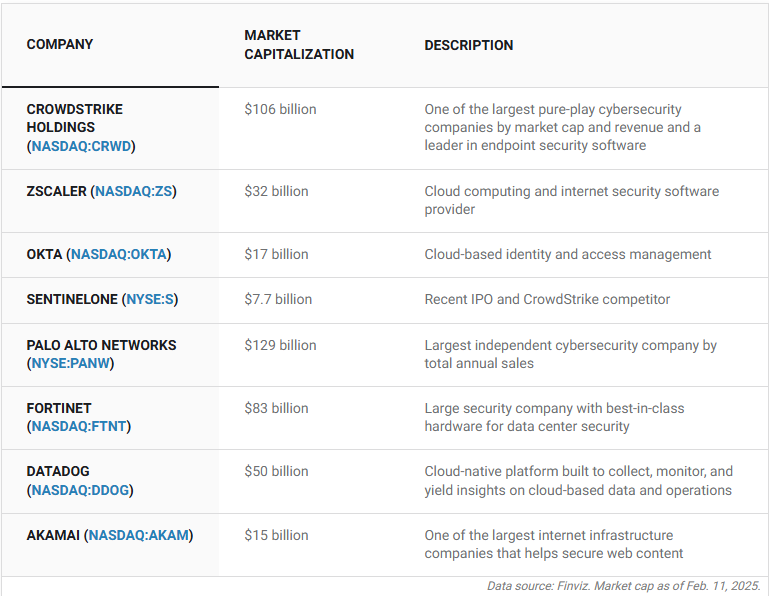Viewport: 769px width, 596px height.
Task: Click CrowdStrike's description about endpoint security software
Action: coord(563,128)
